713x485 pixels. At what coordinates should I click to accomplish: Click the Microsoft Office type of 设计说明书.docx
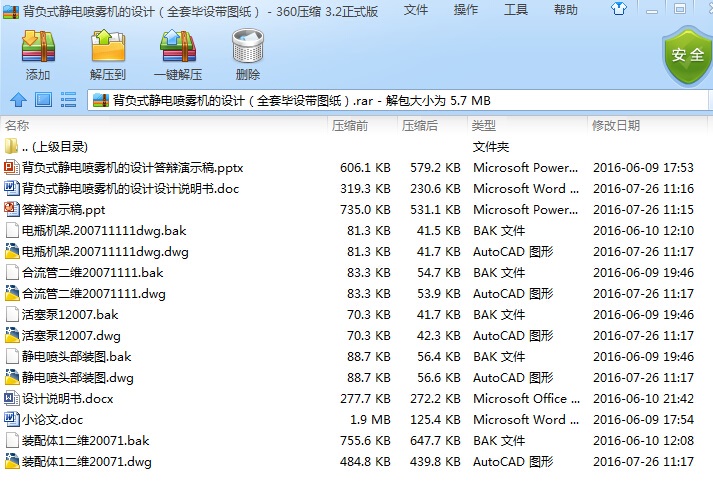pos(527,399)
